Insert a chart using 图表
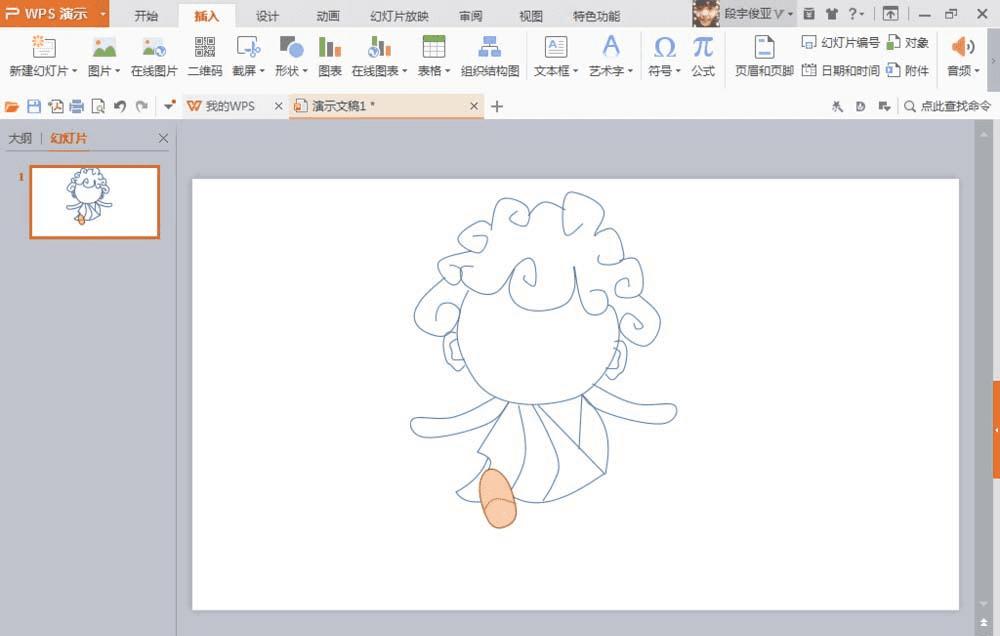Image resolution: width=1000 pixels, height=636 pixels. point(330,56)
